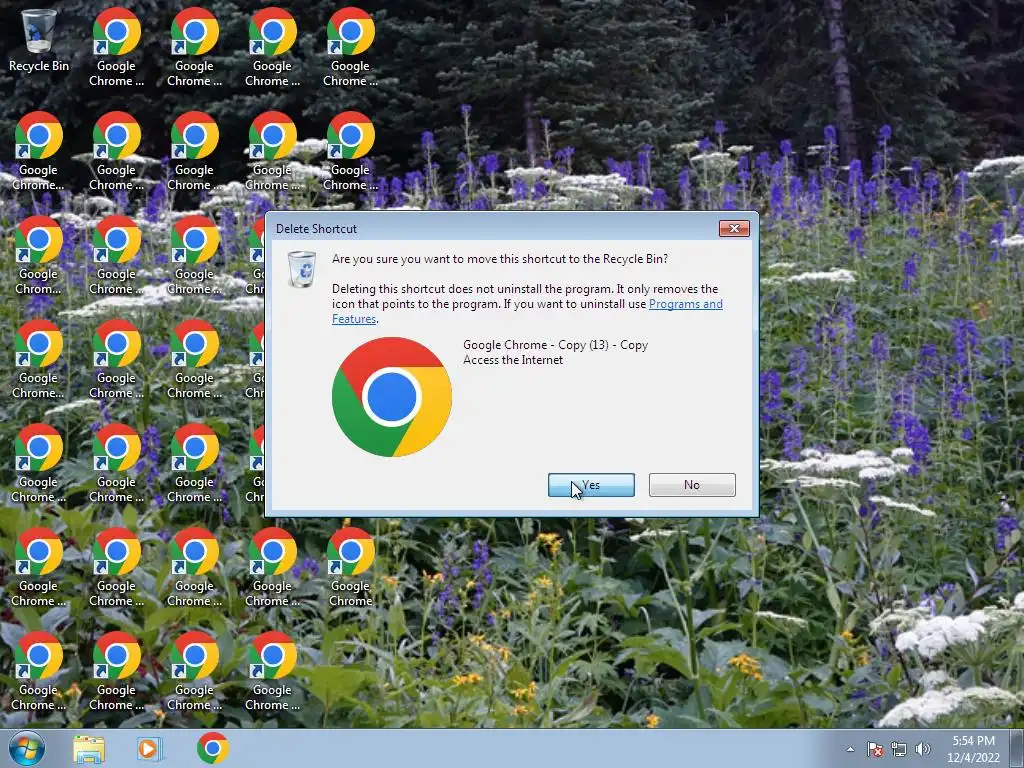
Task: Click the 'Delete Shortcut' dialog title
Action: (316, 229)
